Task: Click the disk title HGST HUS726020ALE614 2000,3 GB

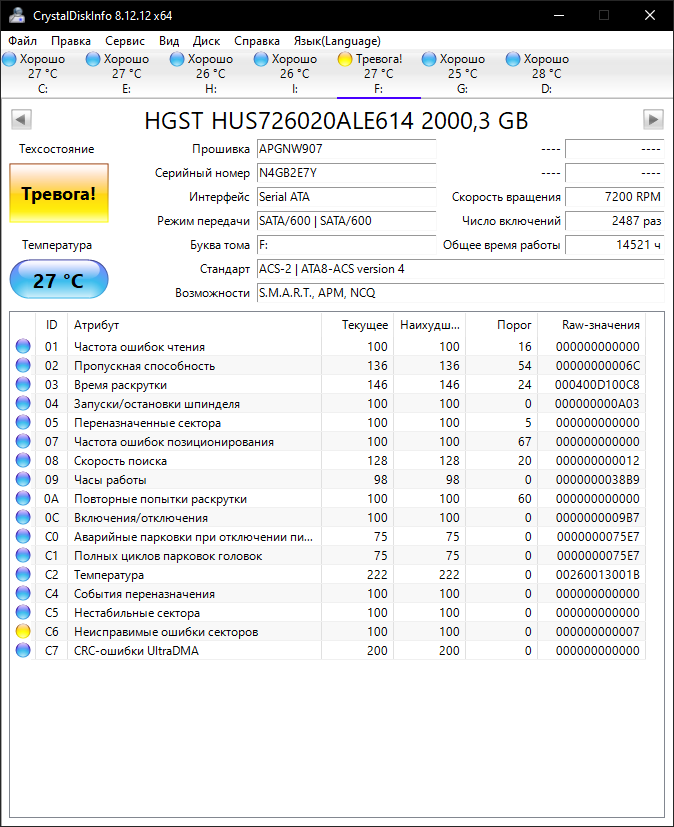Action: (x=336, y=121)
